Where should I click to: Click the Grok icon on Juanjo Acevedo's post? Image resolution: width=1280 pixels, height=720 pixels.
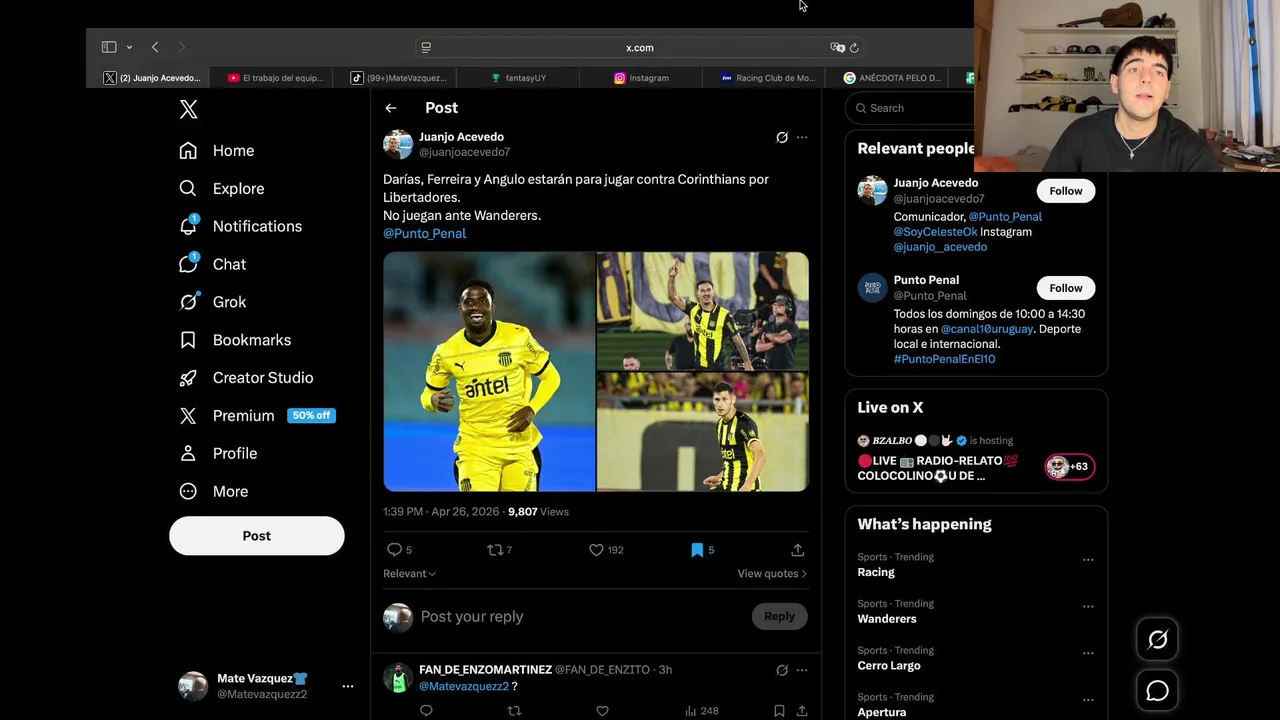[x=782, y=138]
